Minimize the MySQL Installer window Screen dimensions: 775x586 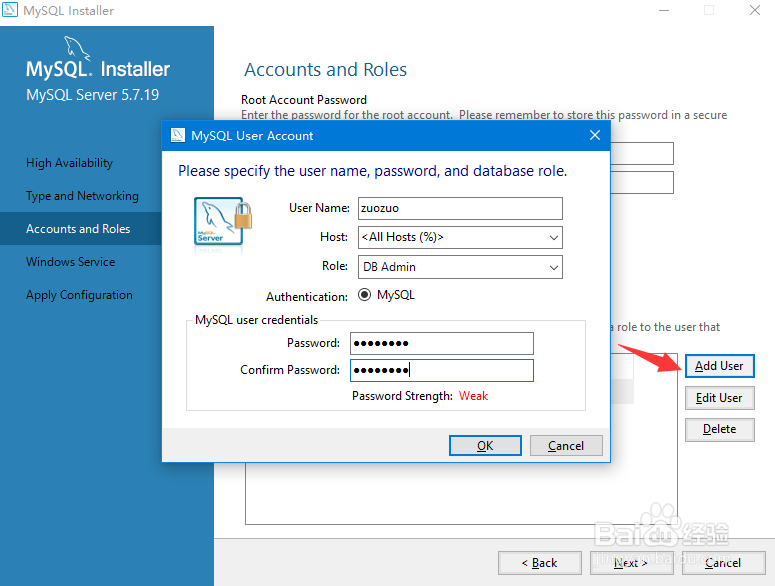point(664,10)
